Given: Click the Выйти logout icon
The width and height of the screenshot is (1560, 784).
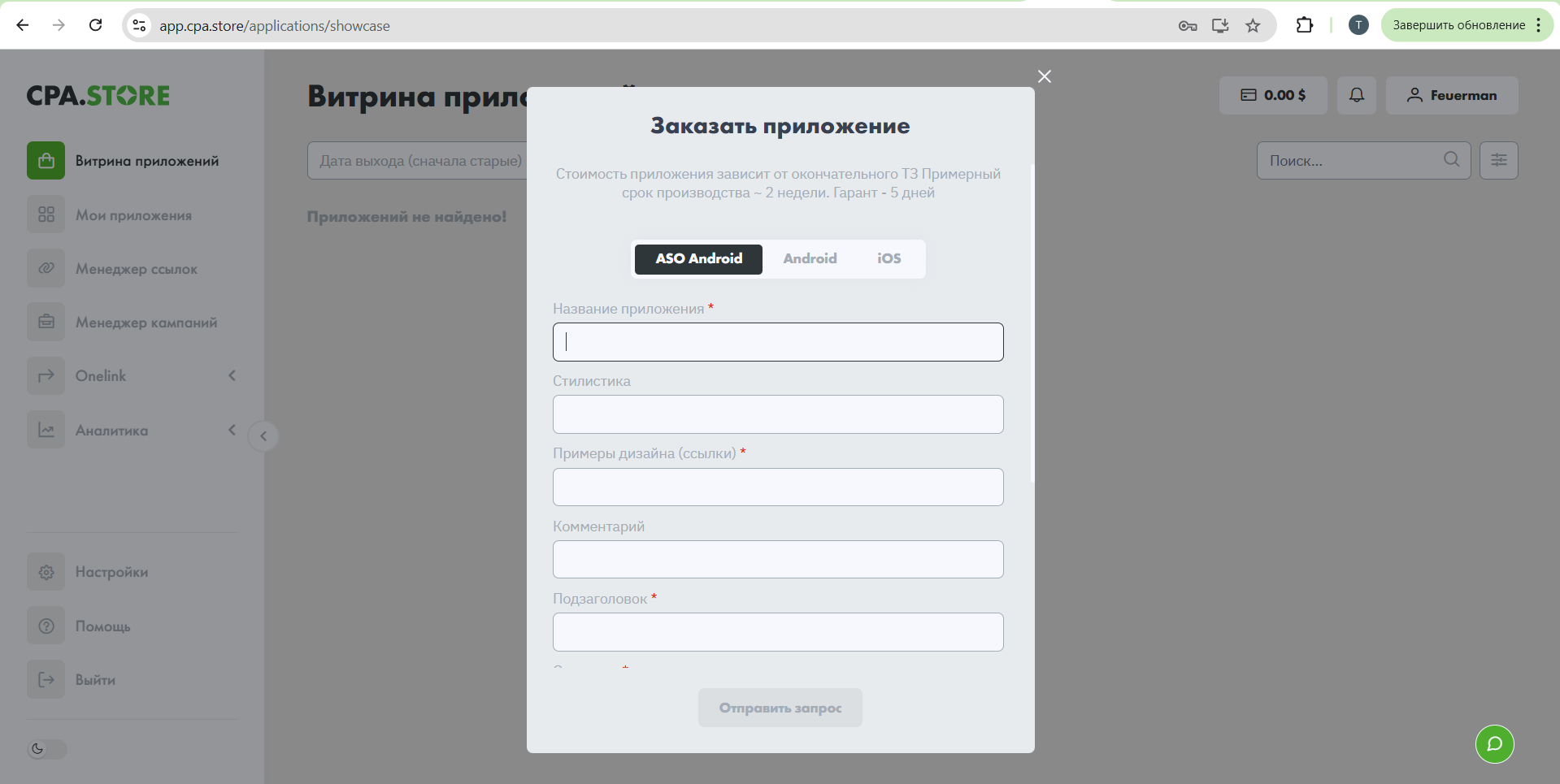Looking at the screenshot, I should [46, 679].
